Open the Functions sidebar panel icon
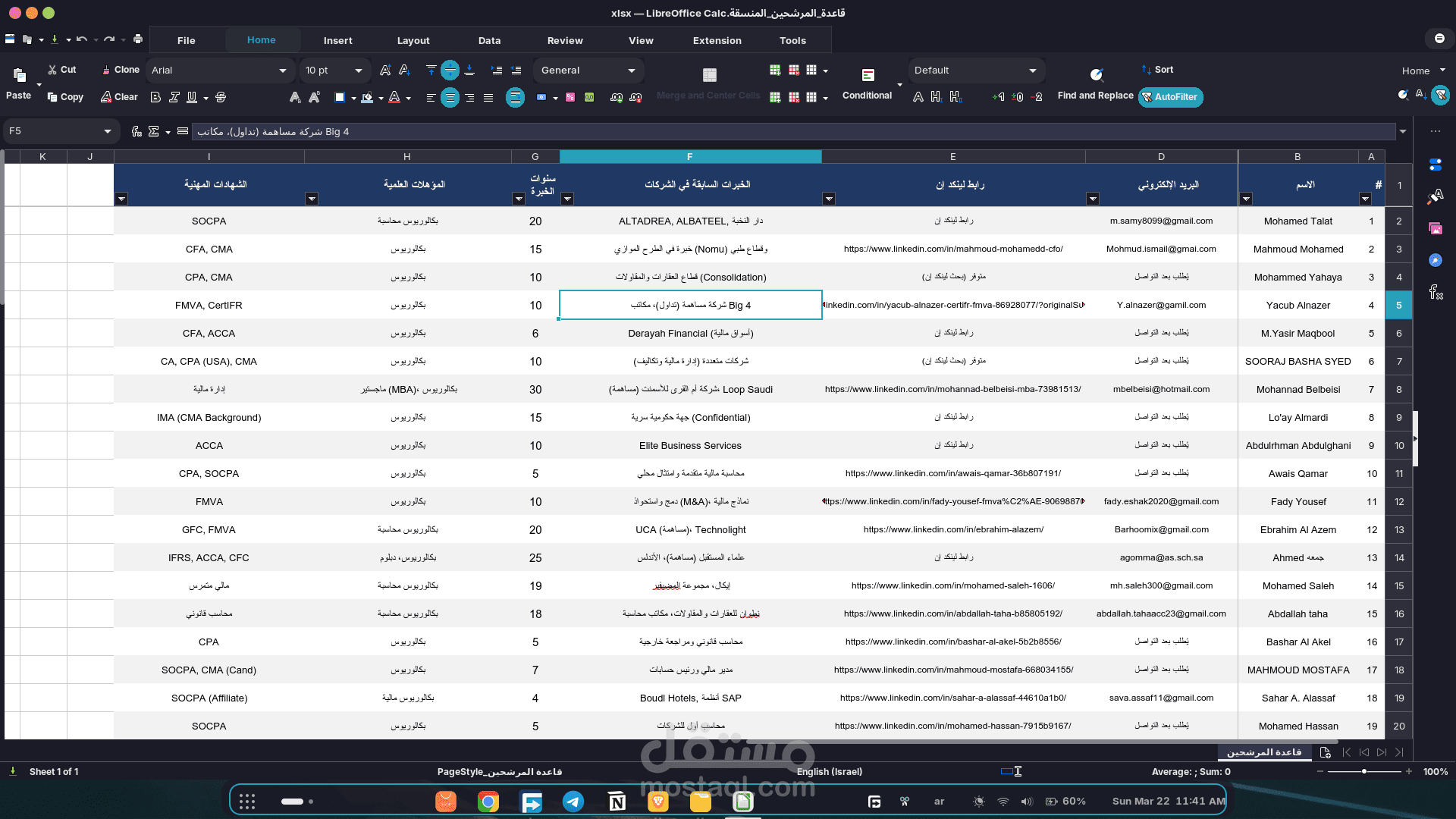 click(x=1436, y=292)
